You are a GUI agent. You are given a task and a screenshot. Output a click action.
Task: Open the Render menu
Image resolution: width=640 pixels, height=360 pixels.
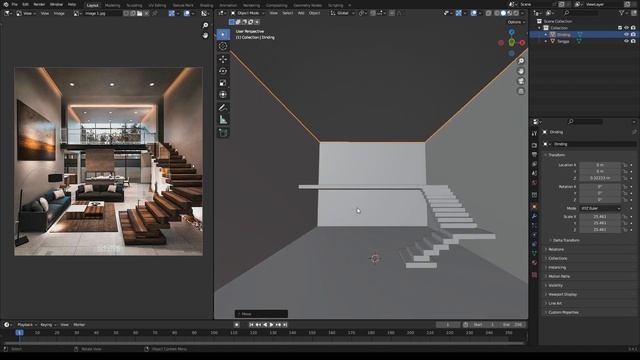(39, 4)
